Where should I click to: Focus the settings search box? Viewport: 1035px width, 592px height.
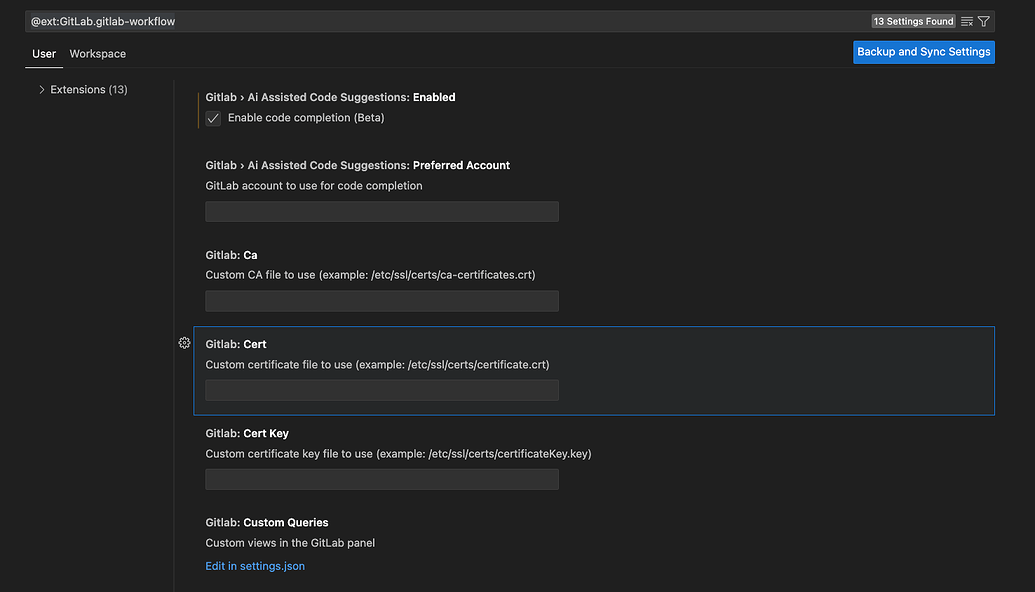coord(440,21)
